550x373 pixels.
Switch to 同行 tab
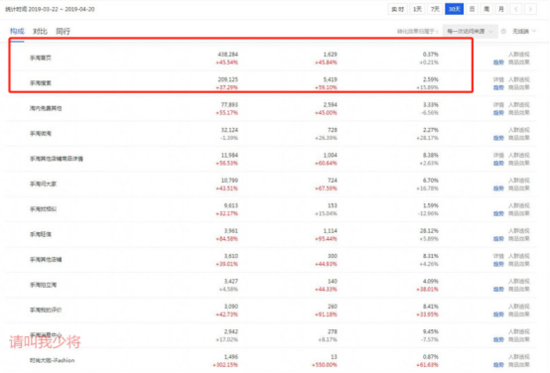click(x=63, y=31)
